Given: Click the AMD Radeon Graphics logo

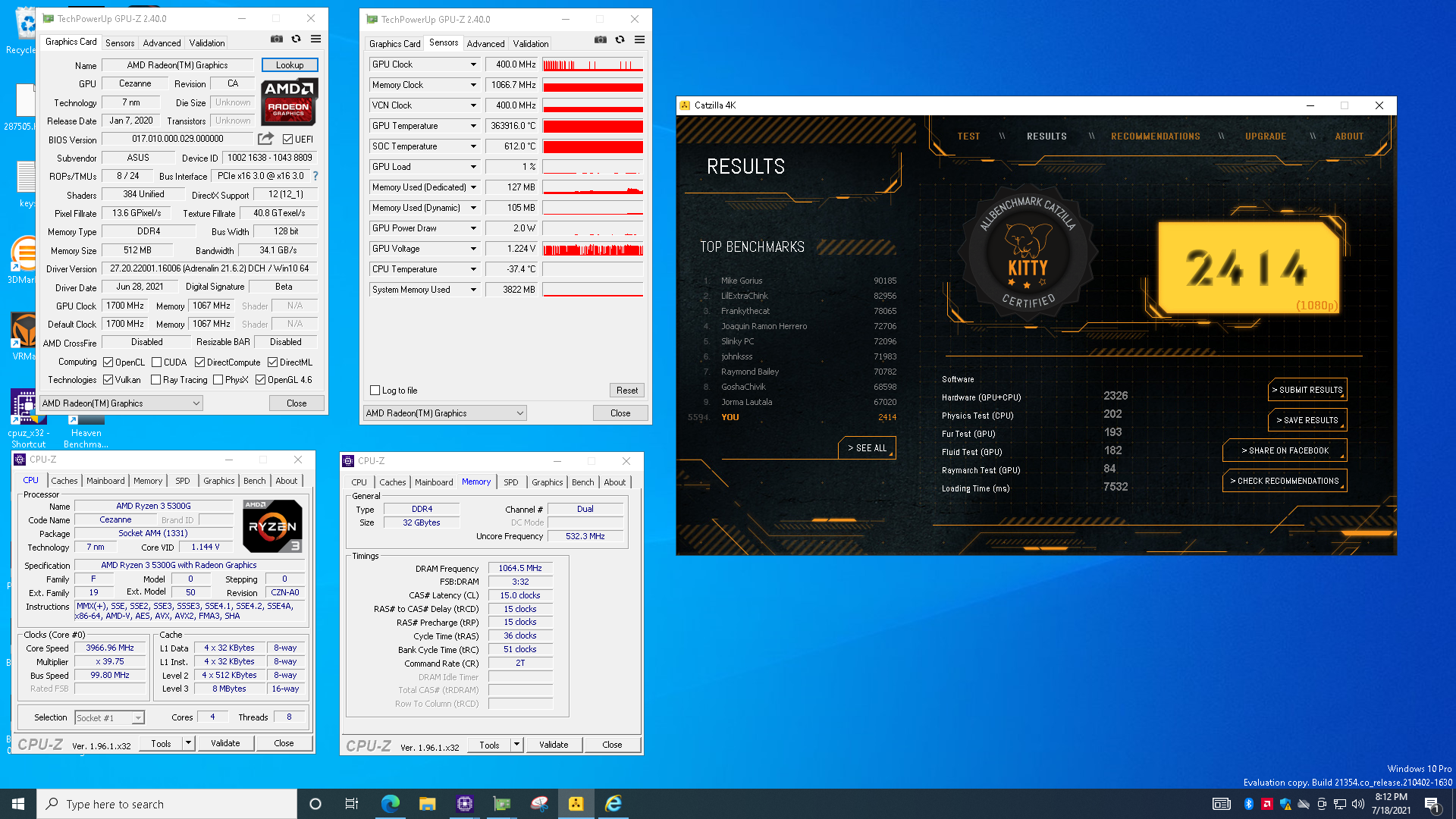Looking at the screenshot, I should [x=289, y=102].
